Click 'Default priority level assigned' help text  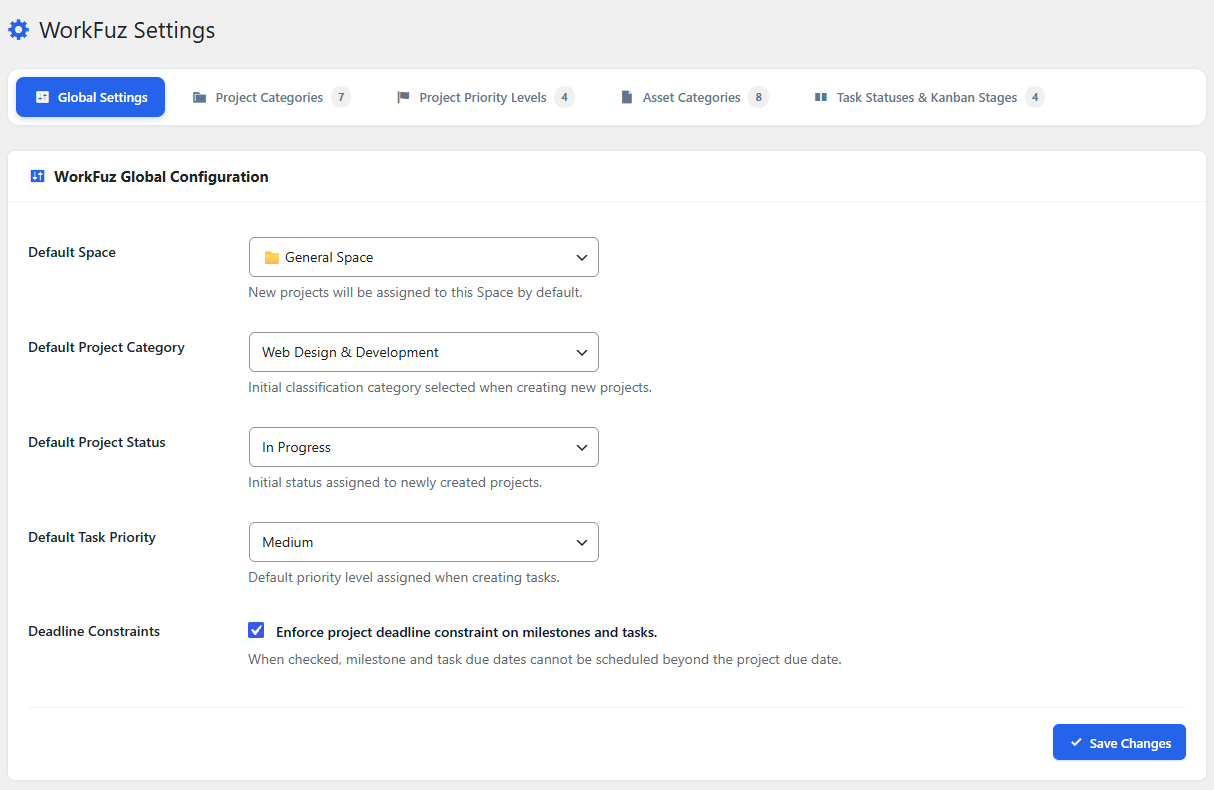tap(404, 577)
